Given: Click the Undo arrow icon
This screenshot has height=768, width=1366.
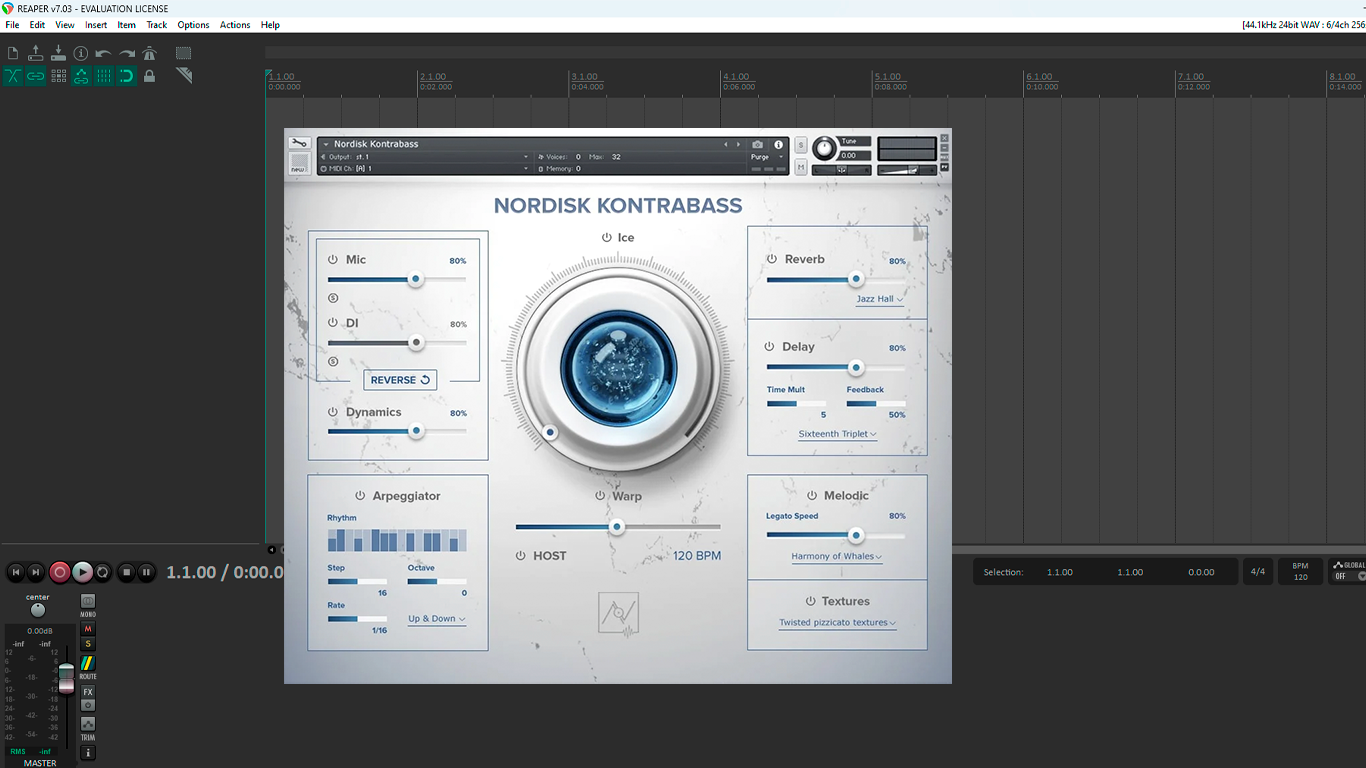Looking at the screenshot, I should pos(104,53).
